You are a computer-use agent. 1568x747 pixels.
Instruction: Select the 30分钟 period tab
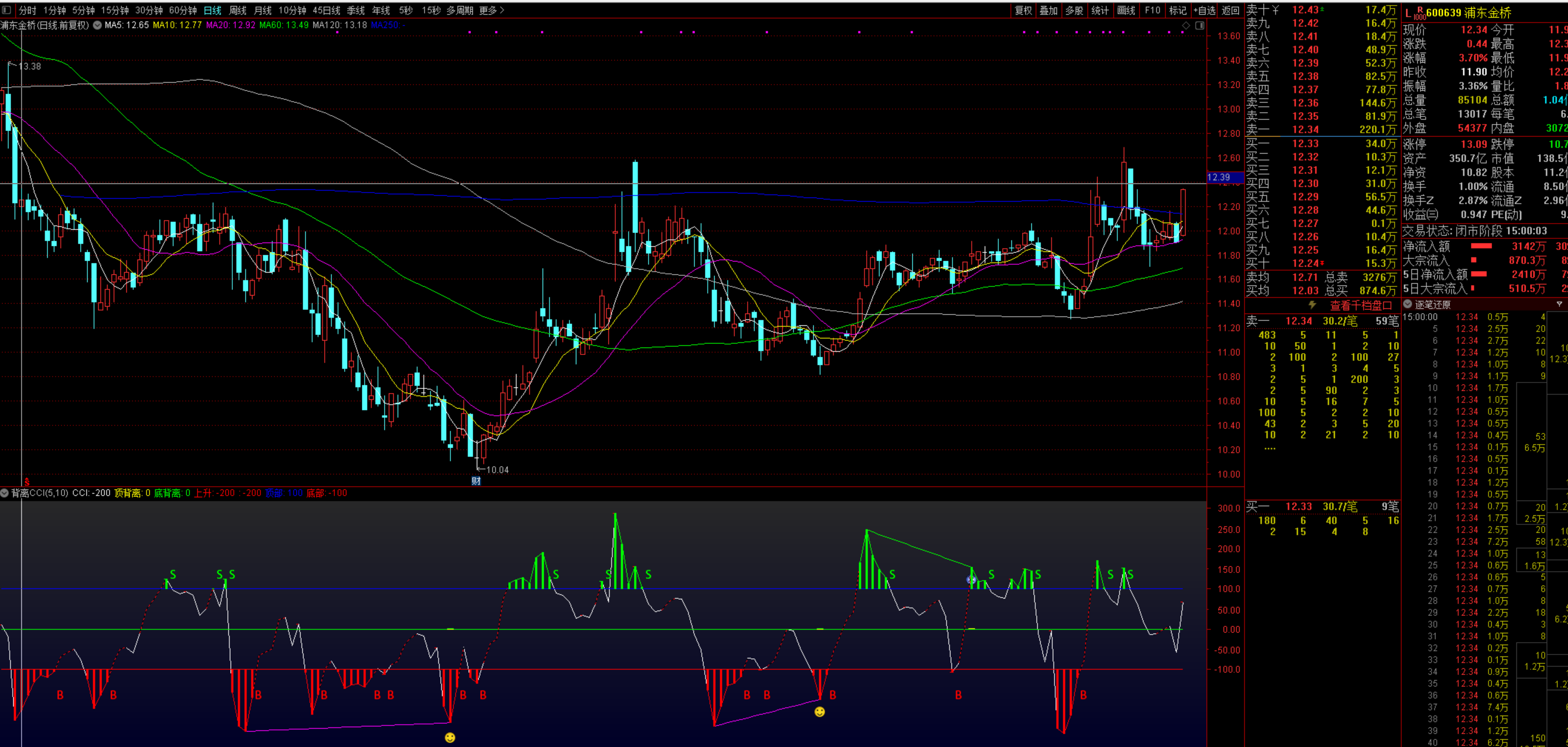tap(149, 10)
